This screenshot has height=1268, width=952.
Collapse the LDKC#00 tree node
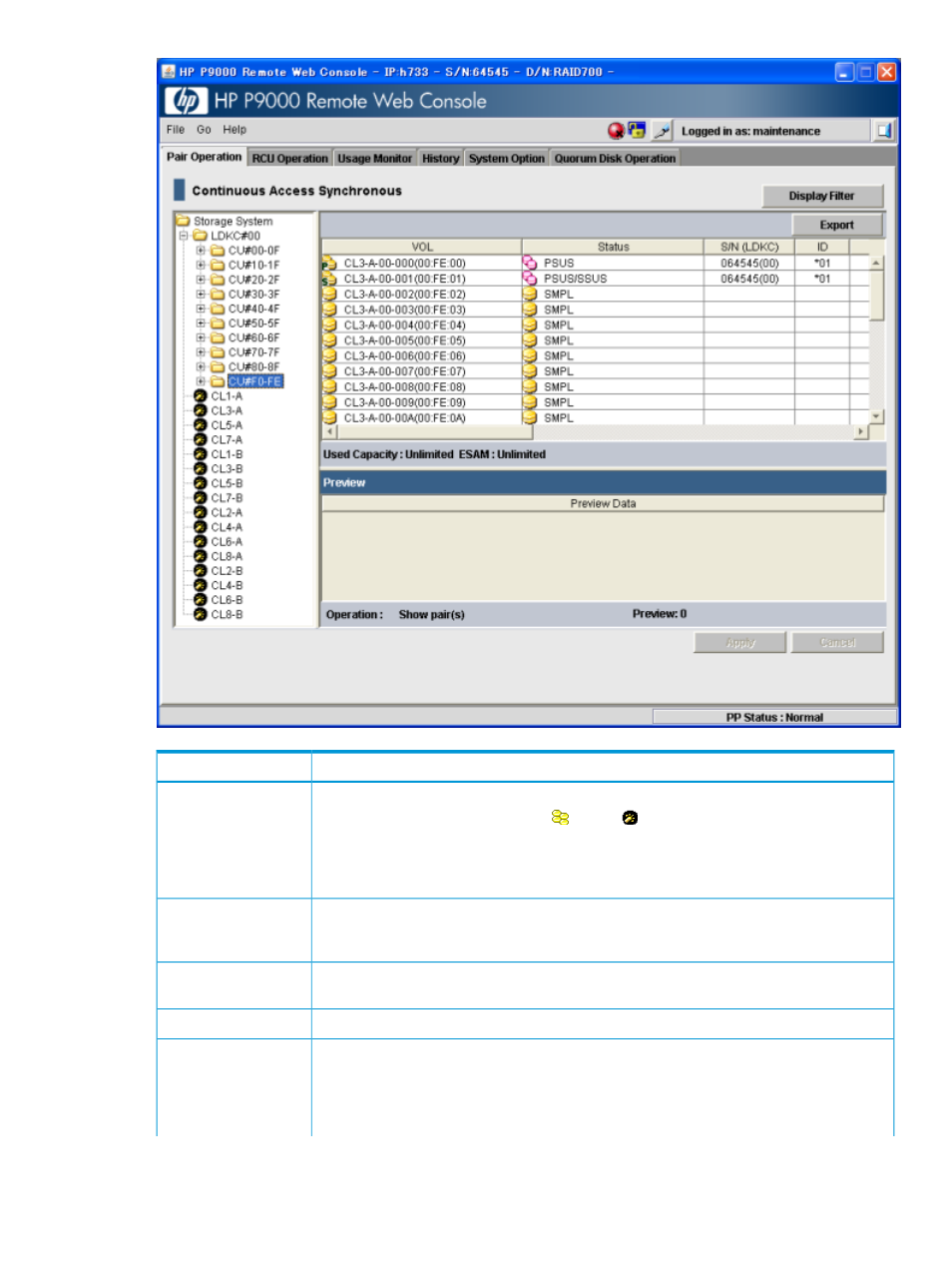click(x=184, y=236)
